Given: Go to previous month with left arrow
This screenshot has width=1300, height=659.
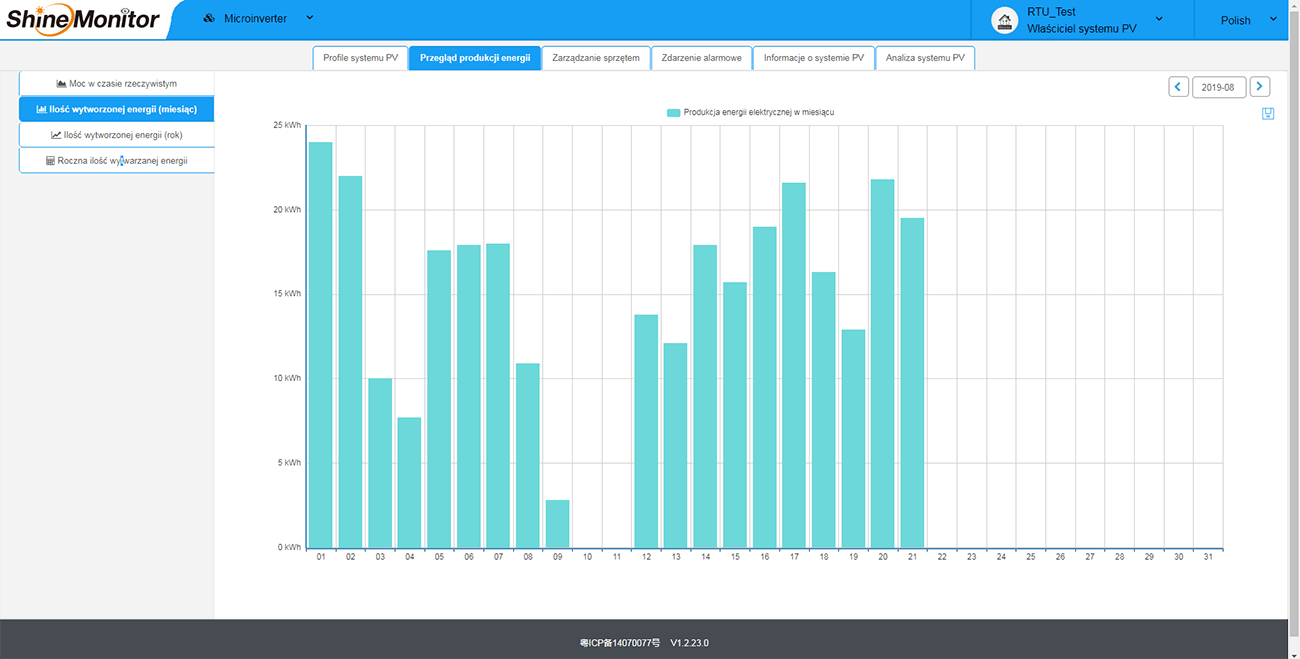Looking at the screenshot, I should click(1178, 87).
